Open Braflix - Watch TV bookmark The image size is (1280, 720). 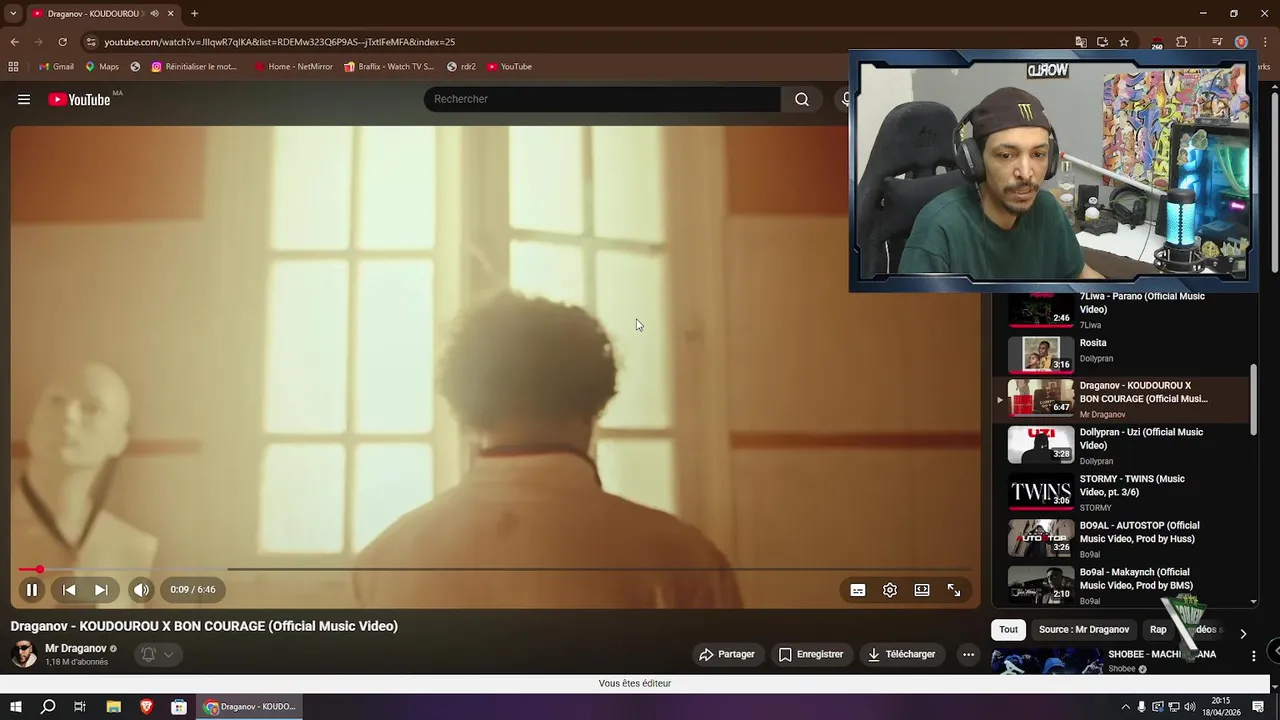[389, 67]
